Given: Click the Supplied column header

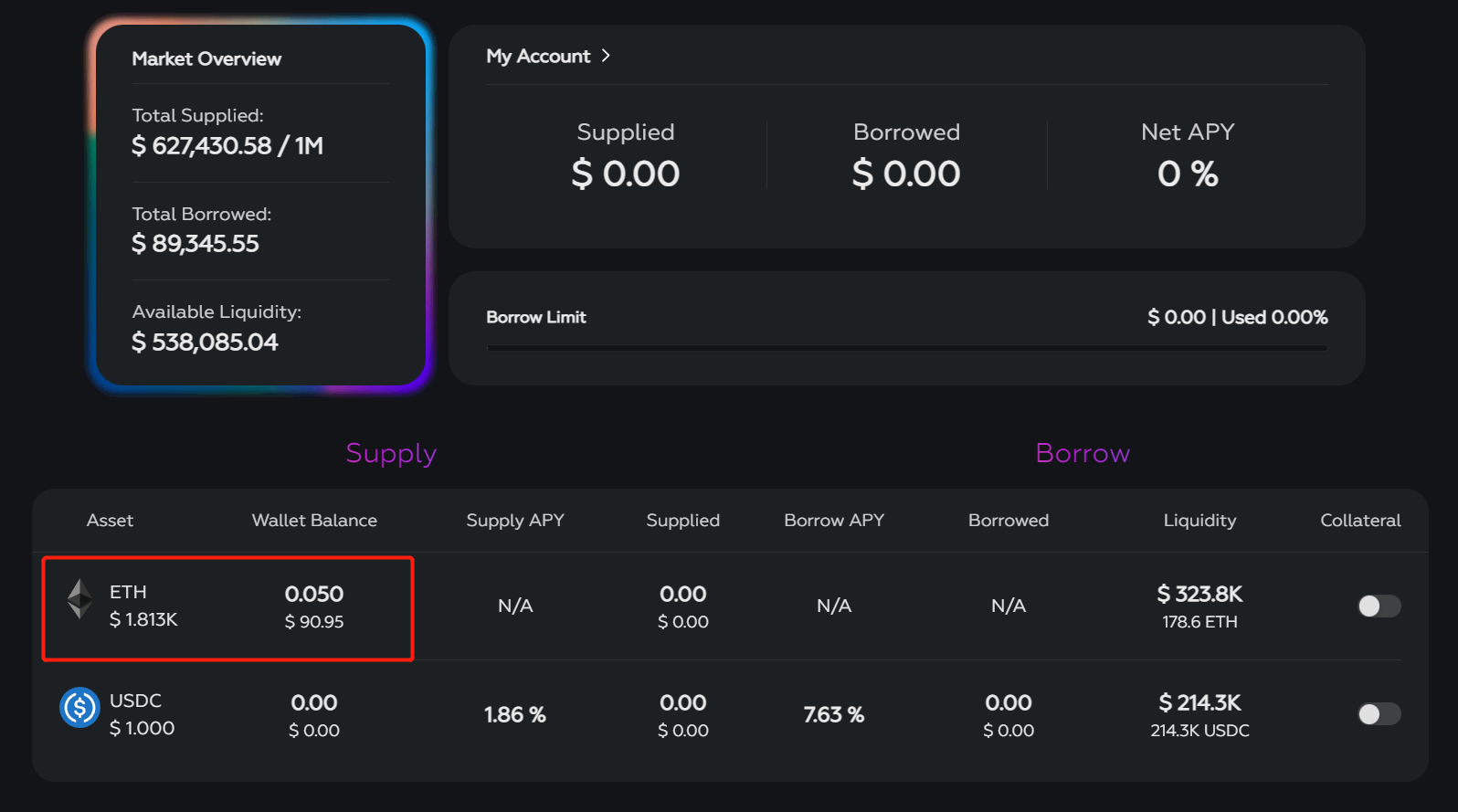Looking at the screenshot, I should point(683,521).
